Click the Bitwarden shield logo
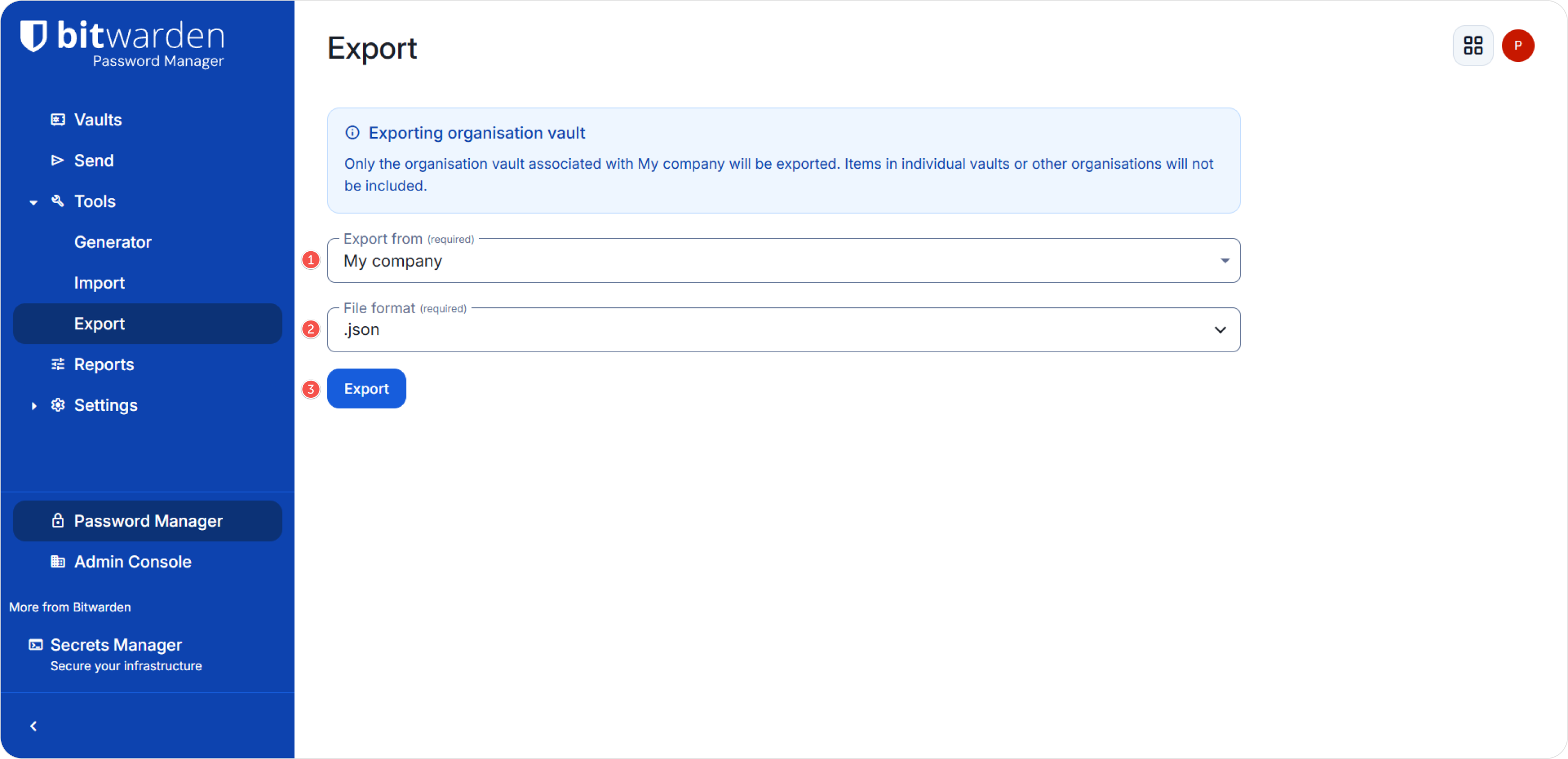The width and height of the screenshot is (1568, 759). point(33,36)
